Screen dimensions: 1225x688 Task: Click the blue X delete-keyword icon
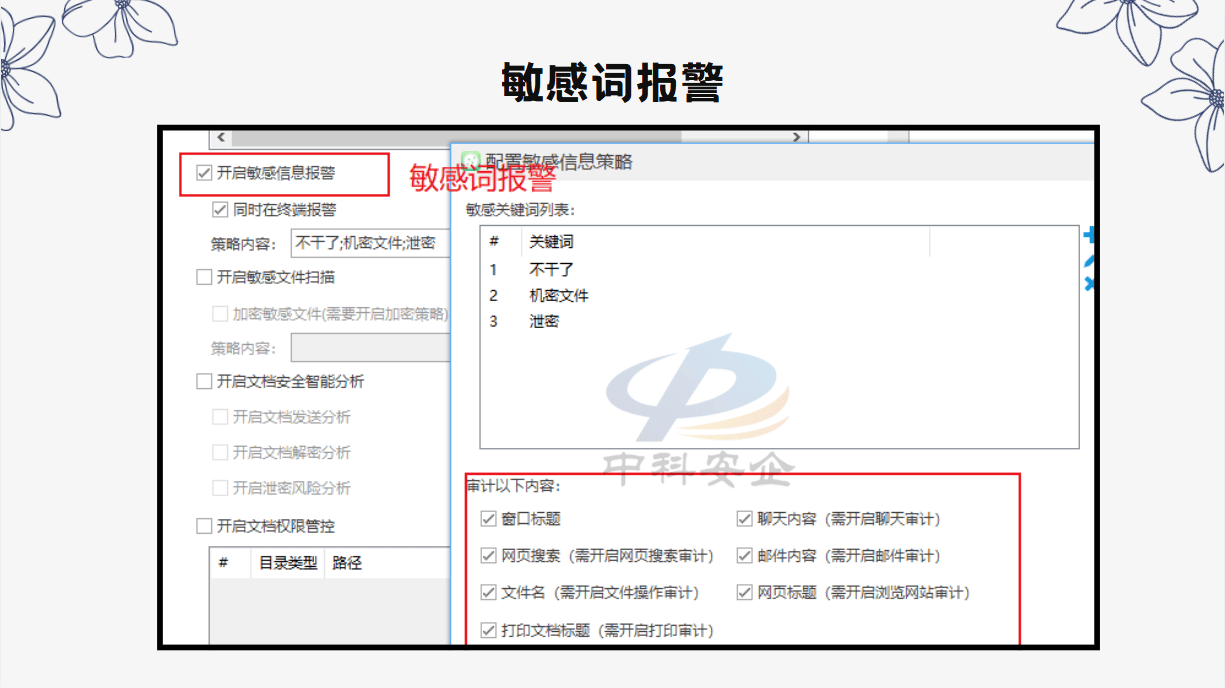pos(1089,284)
